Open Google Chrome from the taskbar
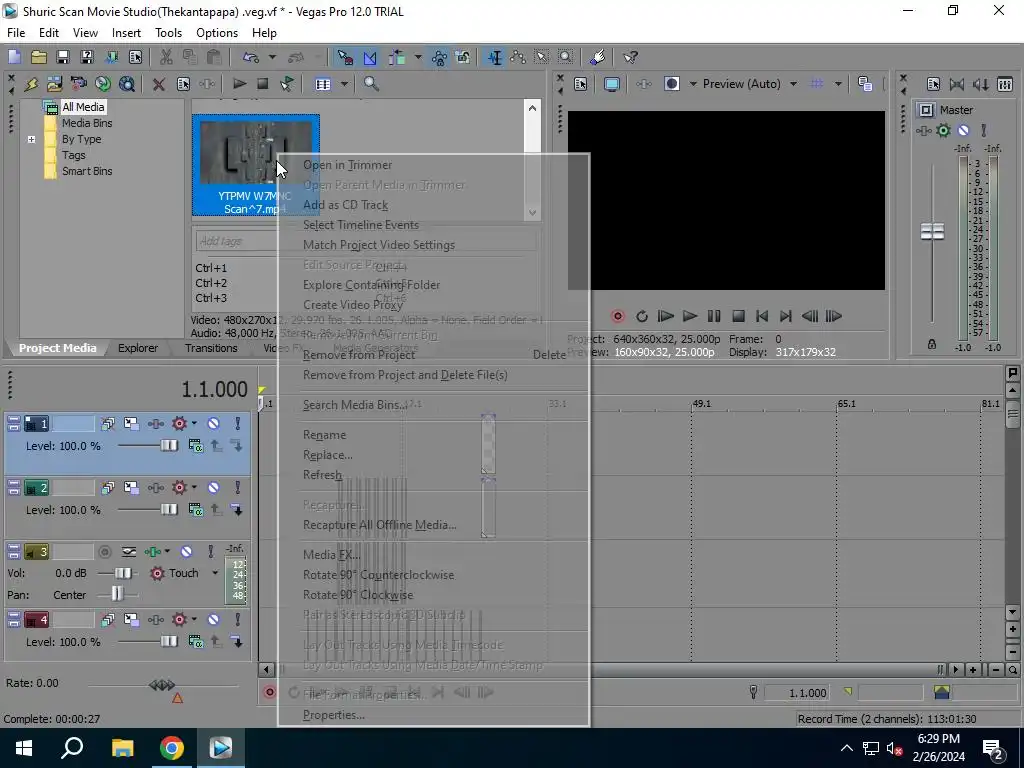This screenshot has height=768, width=1024. (172, 748)
